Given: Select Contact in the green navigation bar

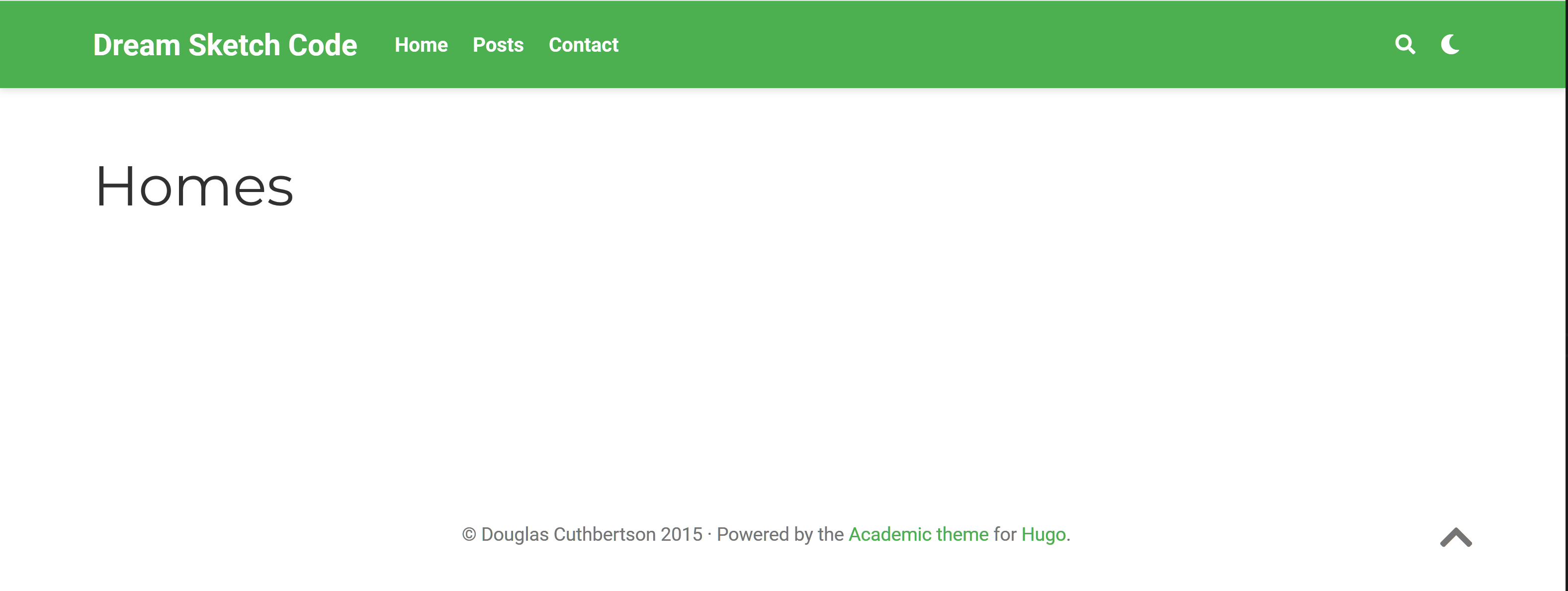Looking at the screenshot, I should [x=583, y=44].
